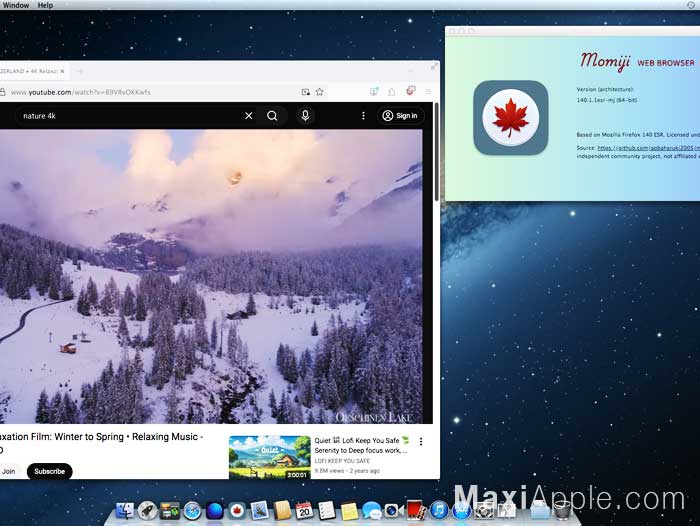Viewport: 700px width, 526px height.
Task: Open iTunes music note in Dock
Action: click(439, 510)
